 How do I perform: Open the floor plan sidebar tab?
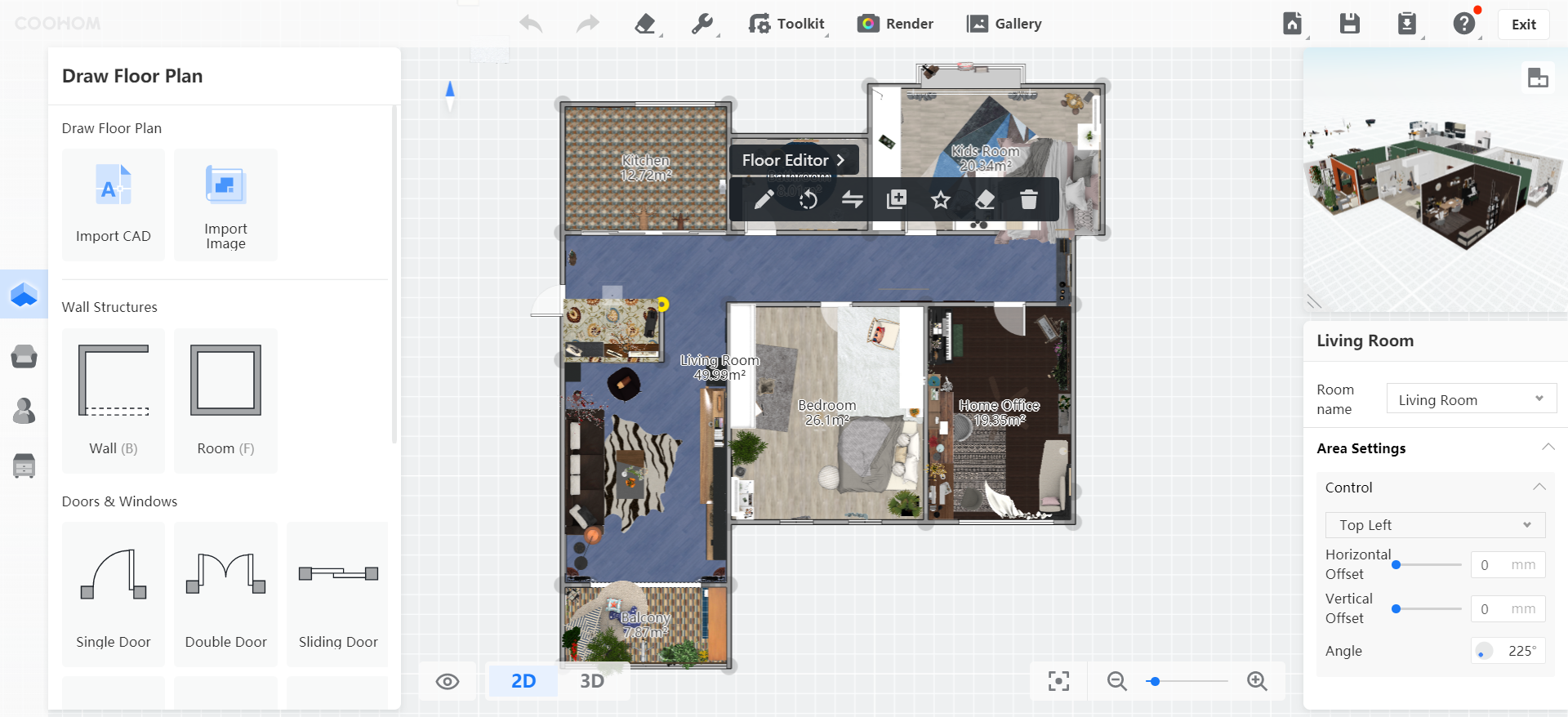(x=24, y=294)
